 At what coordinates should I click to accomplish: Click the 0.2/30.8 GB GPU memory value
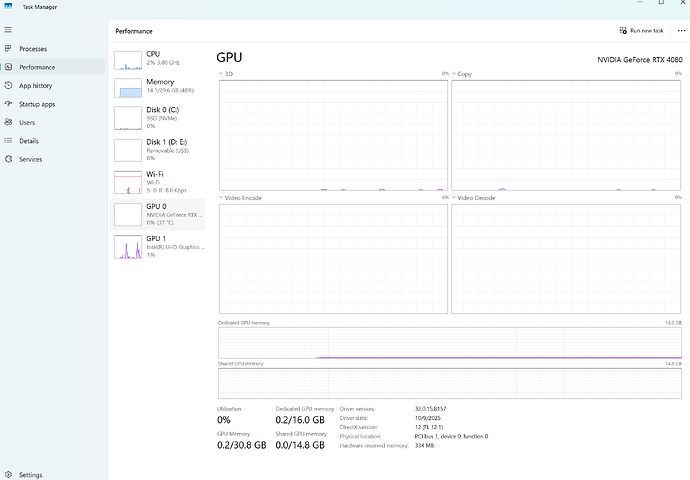[x=242, y=445]
